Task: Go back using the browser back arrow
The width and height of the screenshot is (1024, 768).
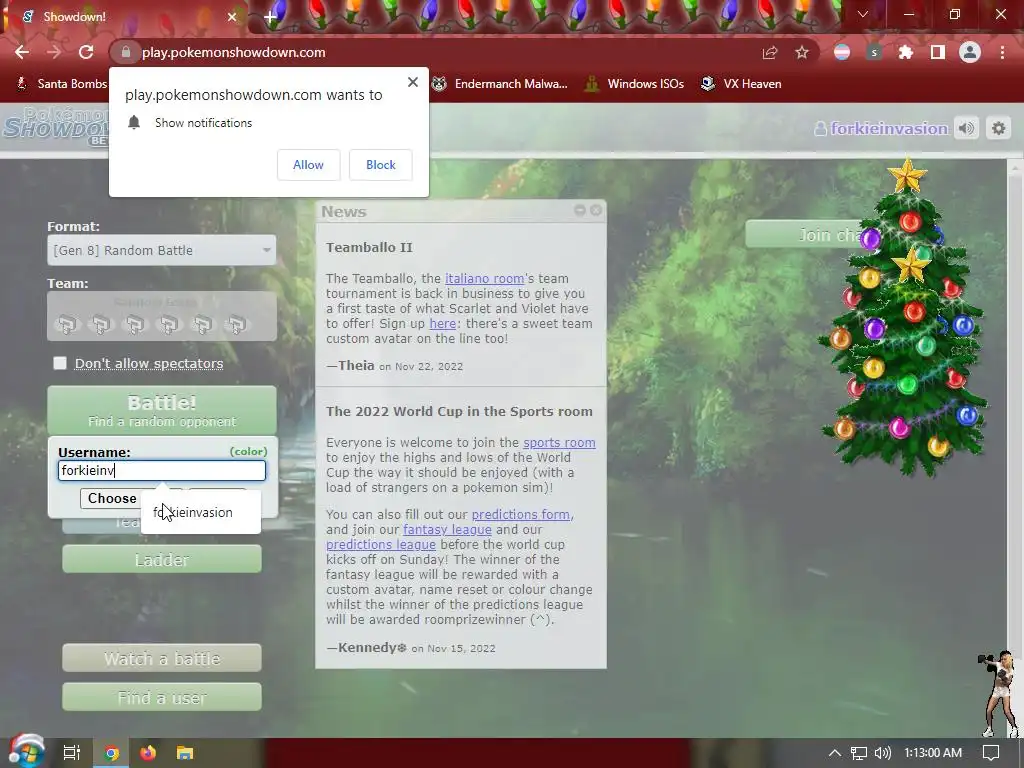Action: 22,52
